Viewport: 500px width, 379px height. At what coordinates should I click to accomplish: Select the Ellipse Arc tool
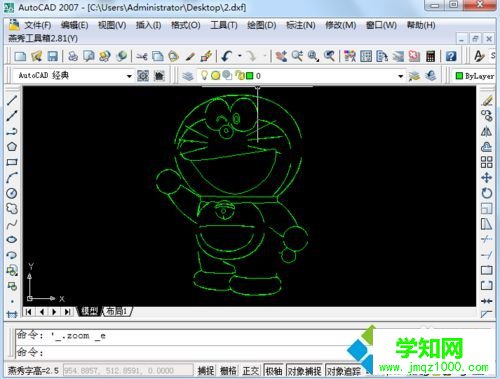(x=12, y=255)
